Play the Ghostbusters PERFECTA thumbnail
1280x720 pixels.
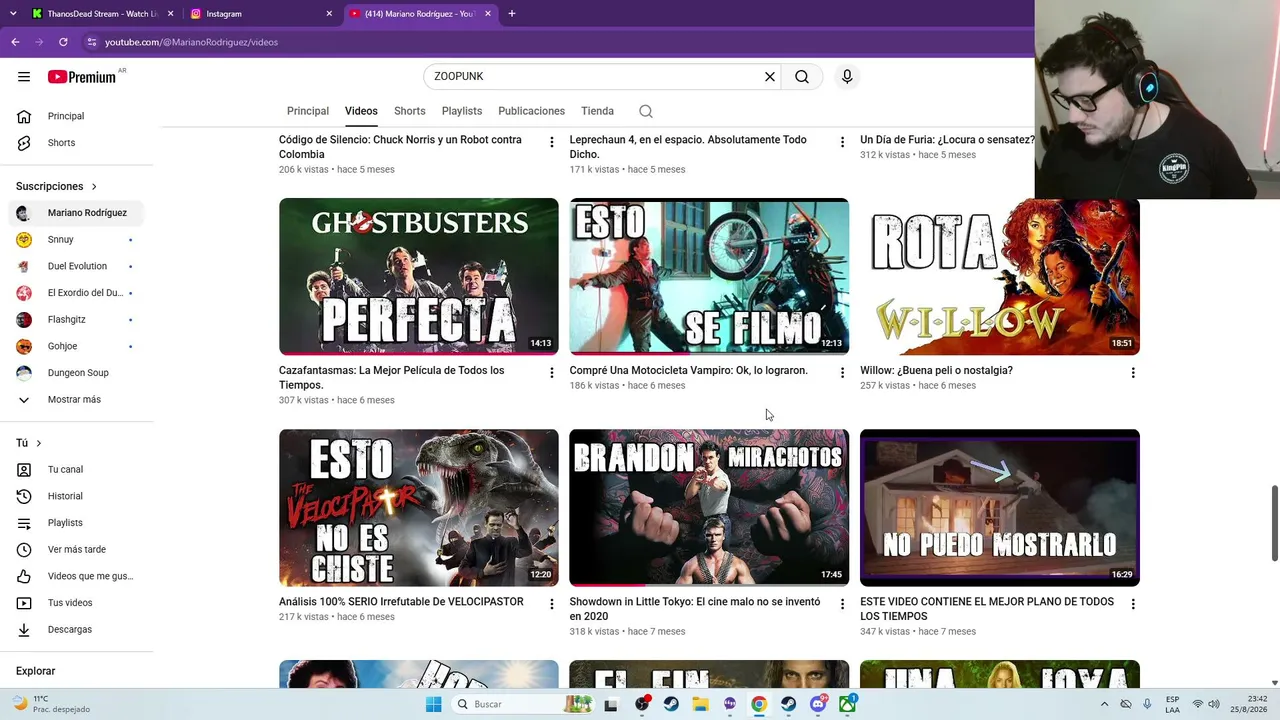[419, 276]
